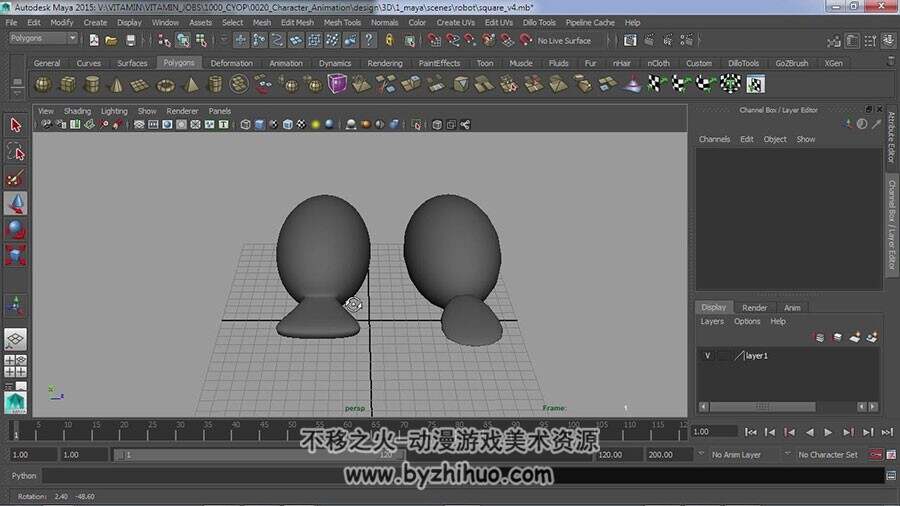Toggle layer1 visibility V box
The height and width of the screenshot is (506, 900).
pos(708,356)
